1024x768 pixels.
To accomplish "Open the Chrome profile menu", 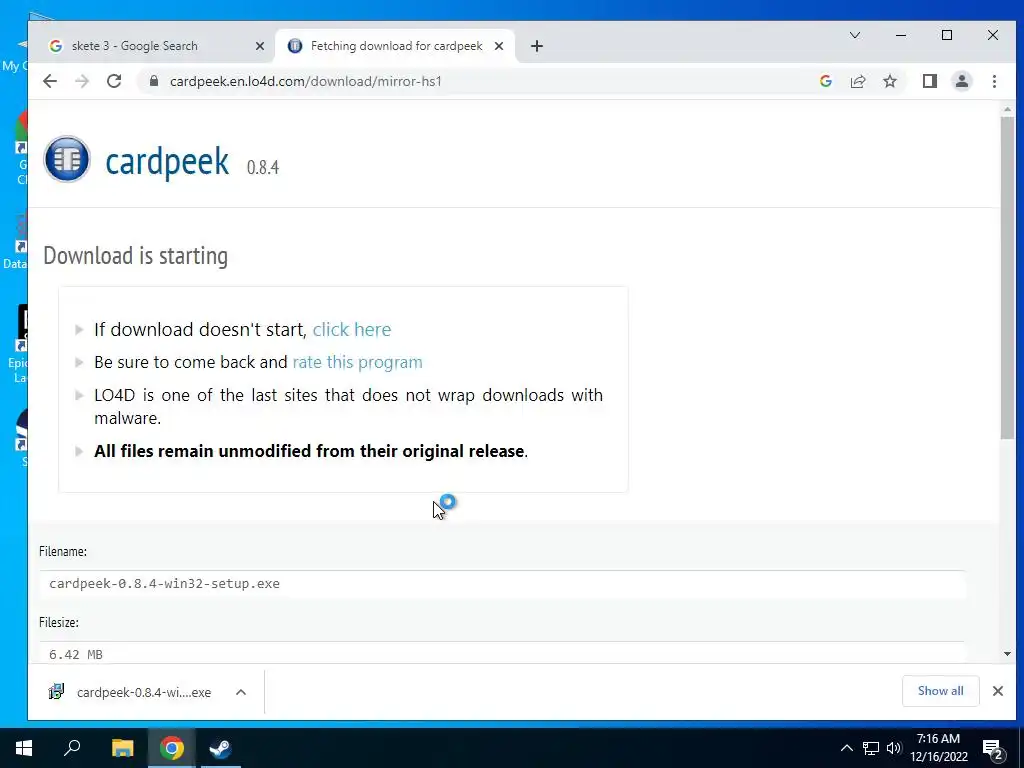I will coord(961,81).
